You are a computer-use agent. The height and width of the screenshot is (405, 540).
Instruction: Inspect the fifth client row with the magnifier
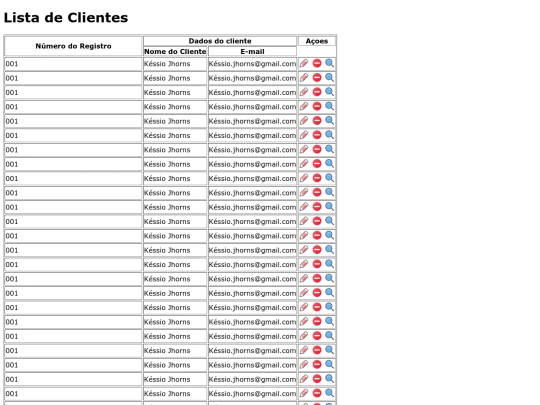coord(329,121)
